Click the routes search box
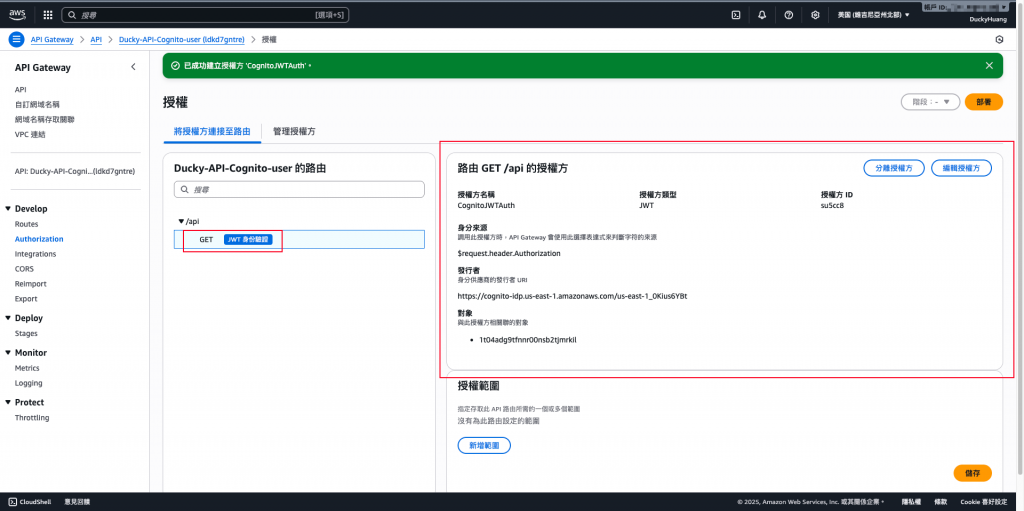Viewport: 1024px width, 511px height. (x=299, y=189)
